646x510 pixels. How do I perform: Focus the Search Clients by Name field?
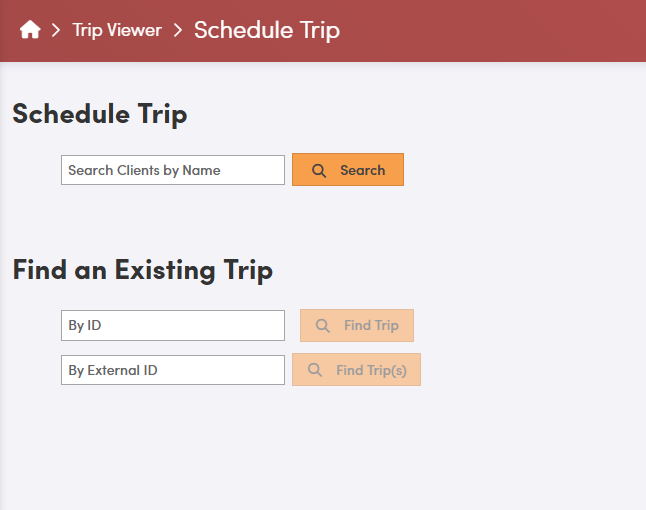click(173, 170)
